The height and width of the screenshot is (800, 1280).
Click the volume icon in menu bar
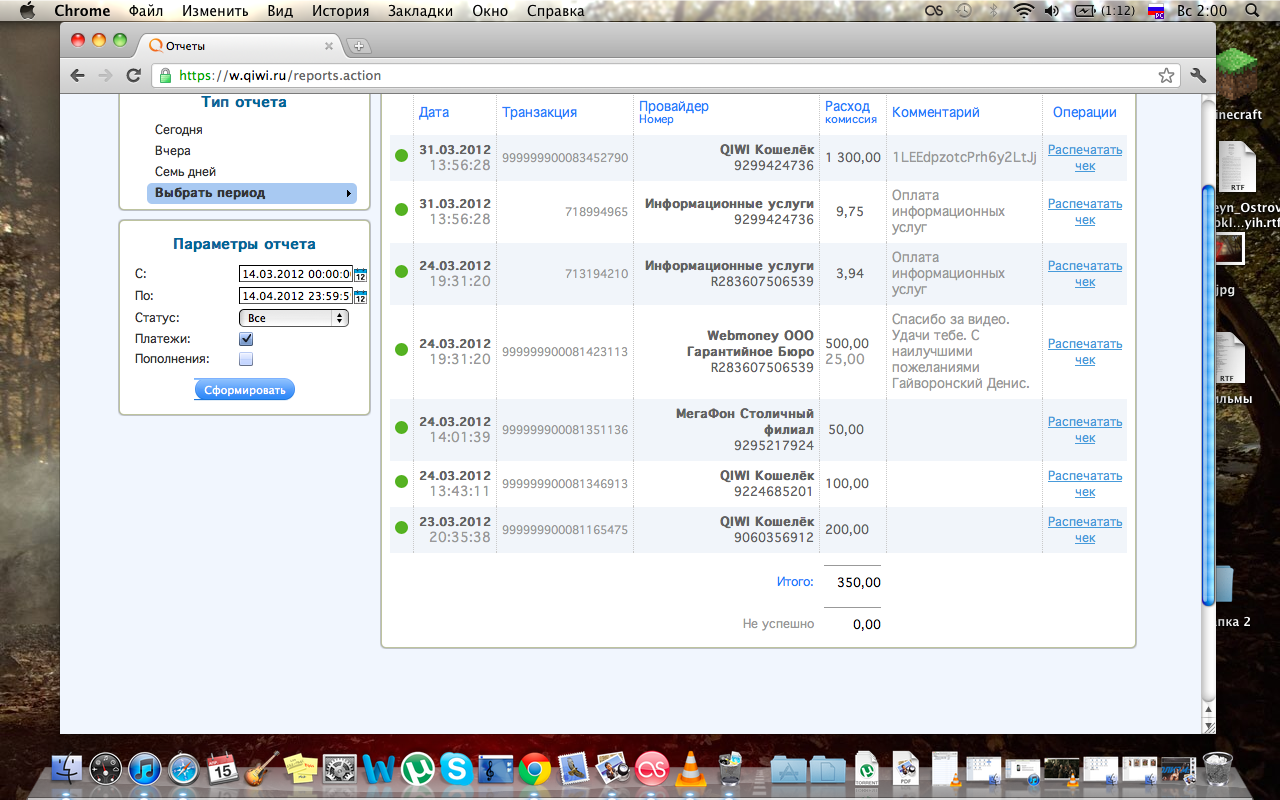1052,11
